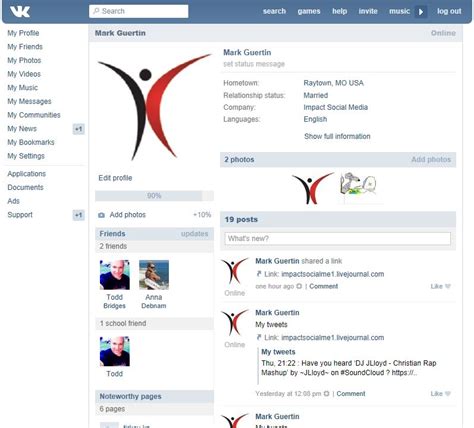This screenshot has height=428, width=474.
Task: Comment on post from Yesterday 12:08 pm
Action: pos(351,394)
